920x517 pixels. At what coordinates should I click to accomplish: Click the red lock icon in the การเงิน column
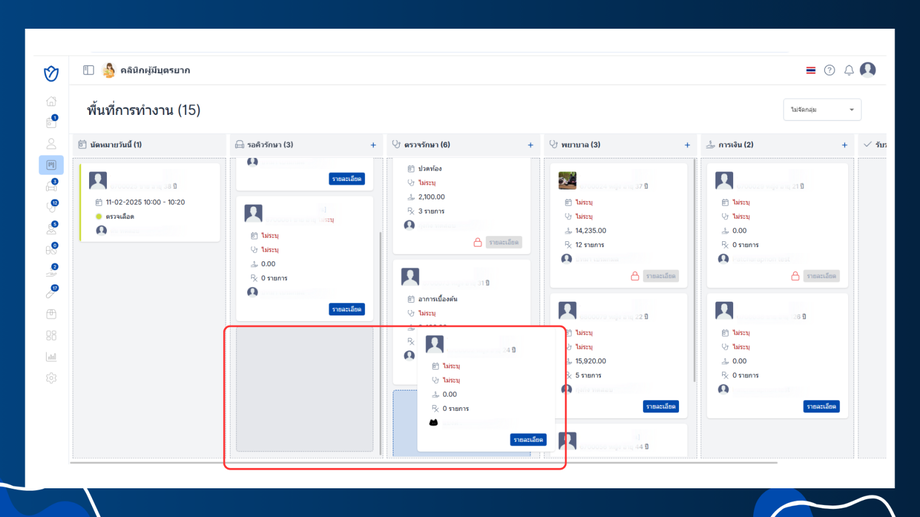coord(795,276)
